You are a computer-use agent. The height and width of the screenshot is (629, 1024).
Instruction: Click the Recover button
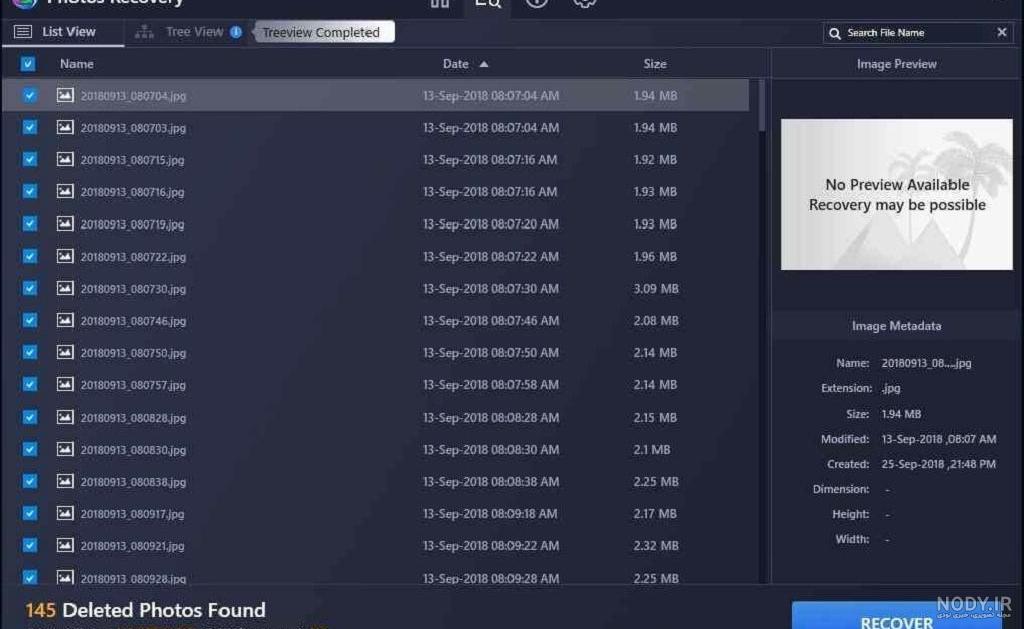pyautogui.click(x=897, y=616)
